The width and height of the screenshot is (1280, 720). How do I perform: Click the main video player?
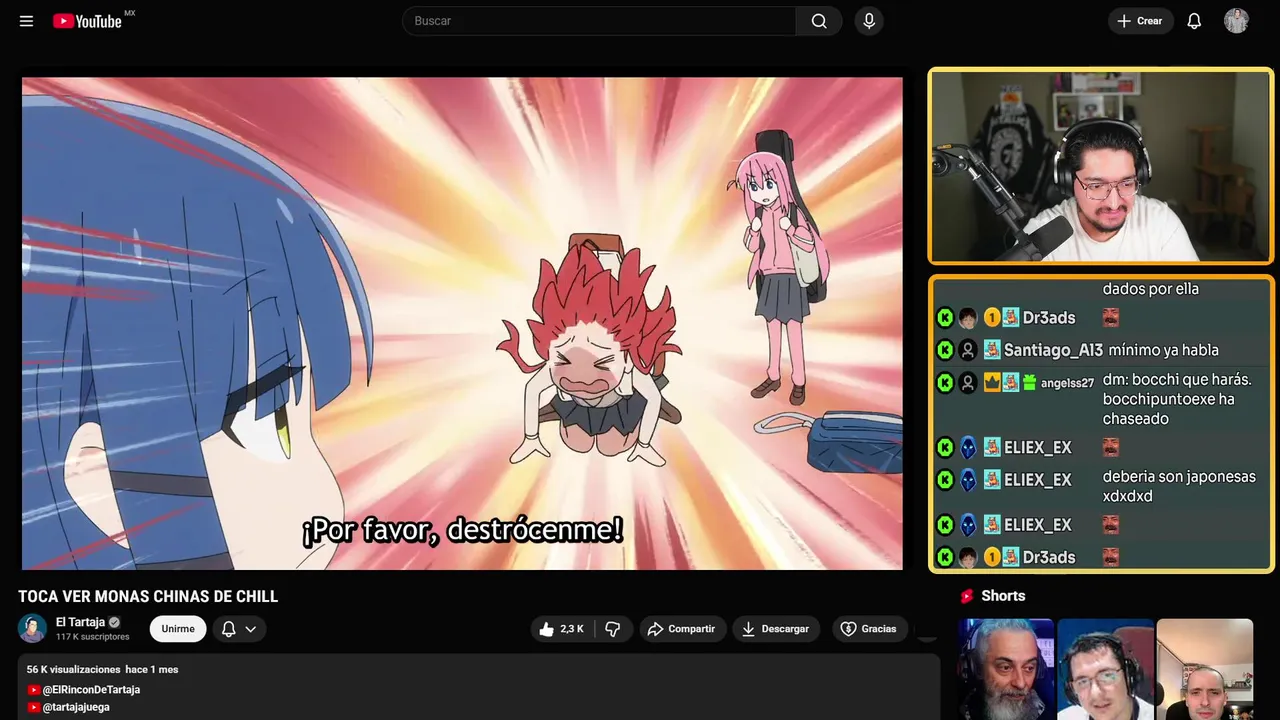[x=462, y=323]
